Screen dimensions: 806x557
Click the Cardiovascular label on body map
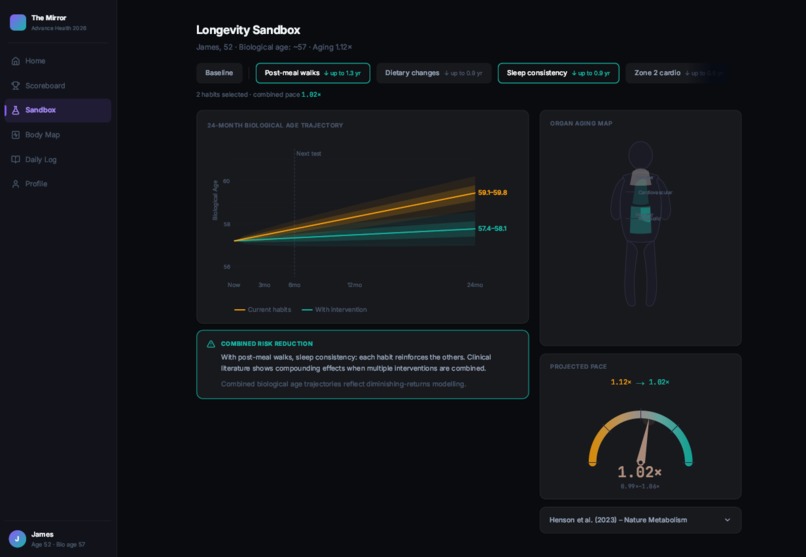(655, 193)
